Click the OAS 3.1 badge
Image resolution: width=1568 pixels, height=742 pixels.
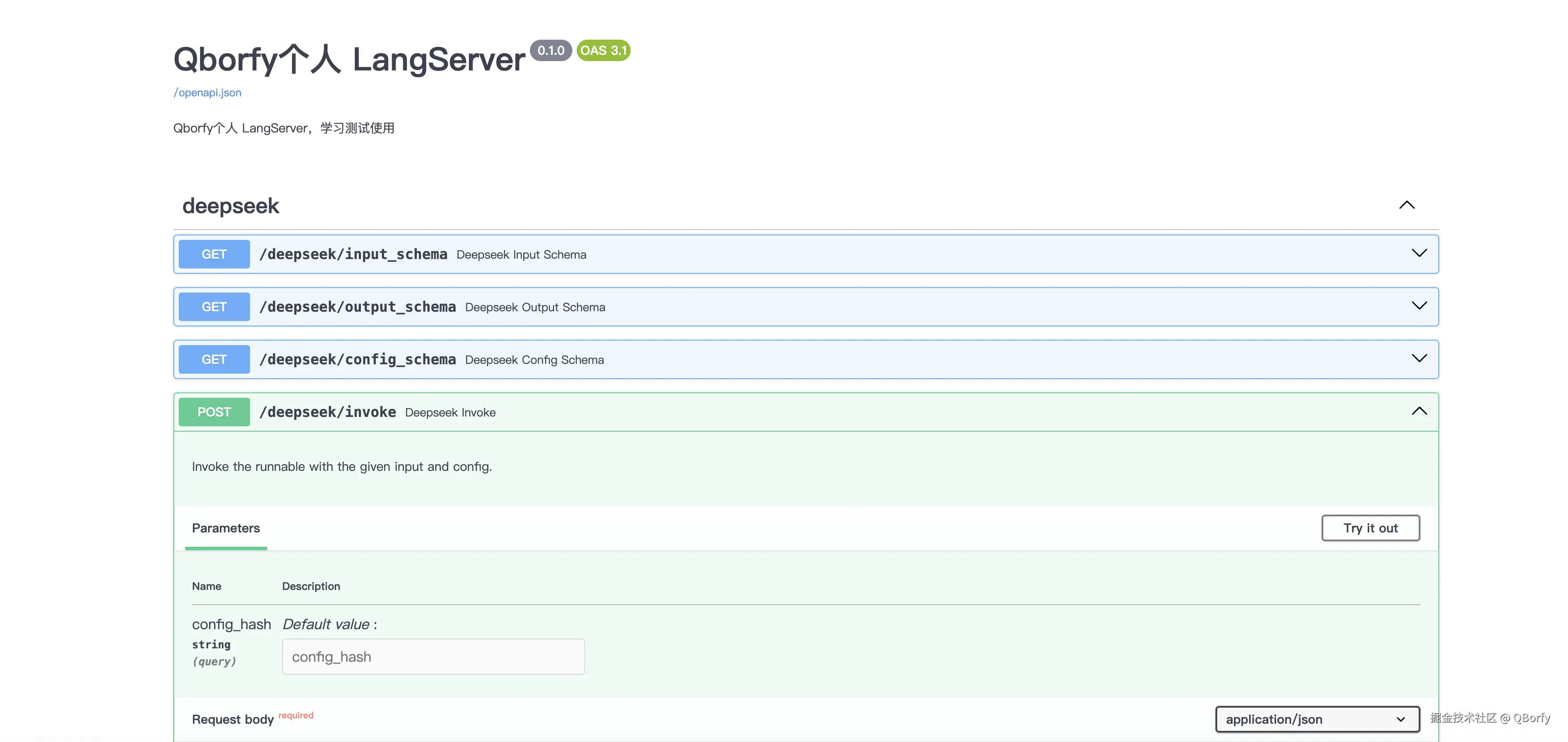pyautogui.click(x=603, y=50)
